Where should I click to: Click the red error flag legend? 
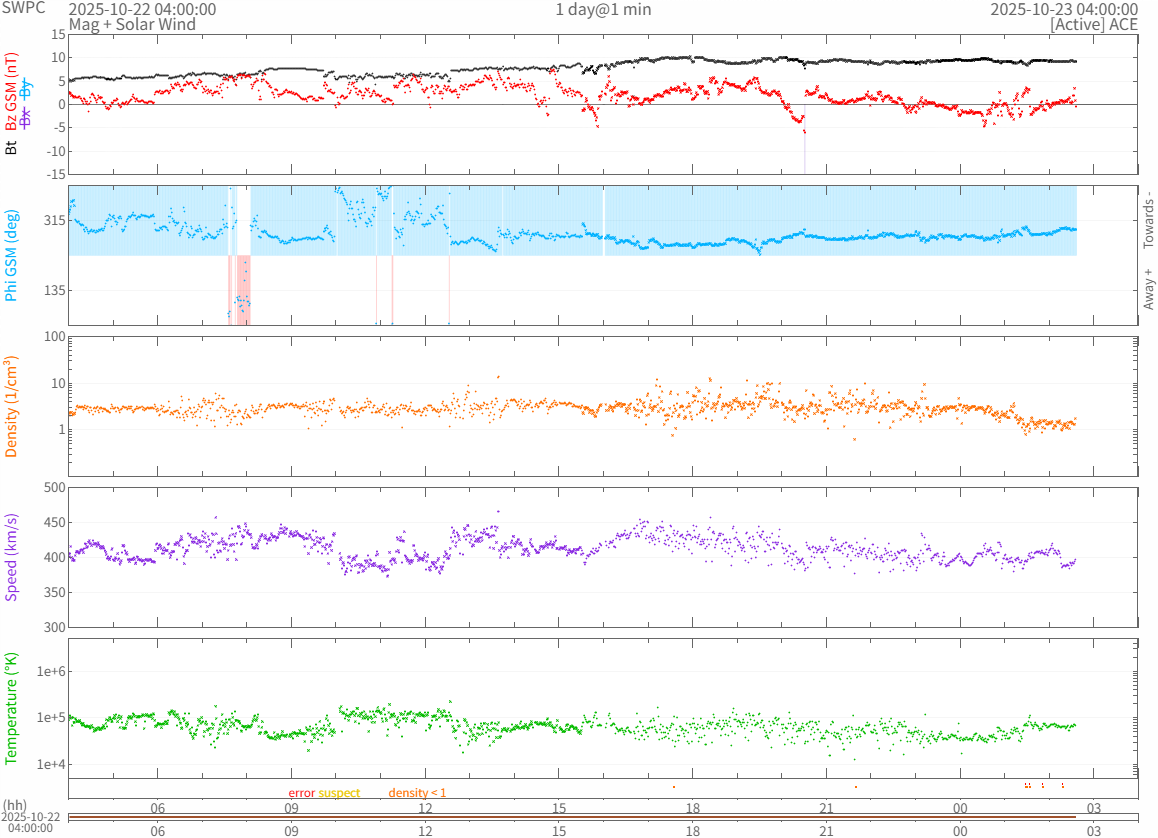click(301, 793)
